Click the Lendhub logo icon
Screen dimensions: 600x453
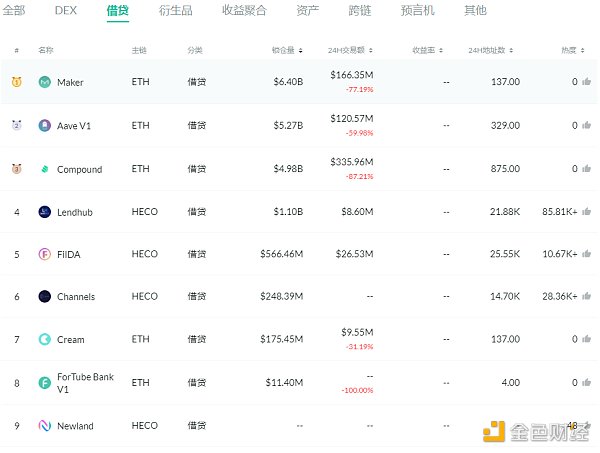tap(45, 212)
